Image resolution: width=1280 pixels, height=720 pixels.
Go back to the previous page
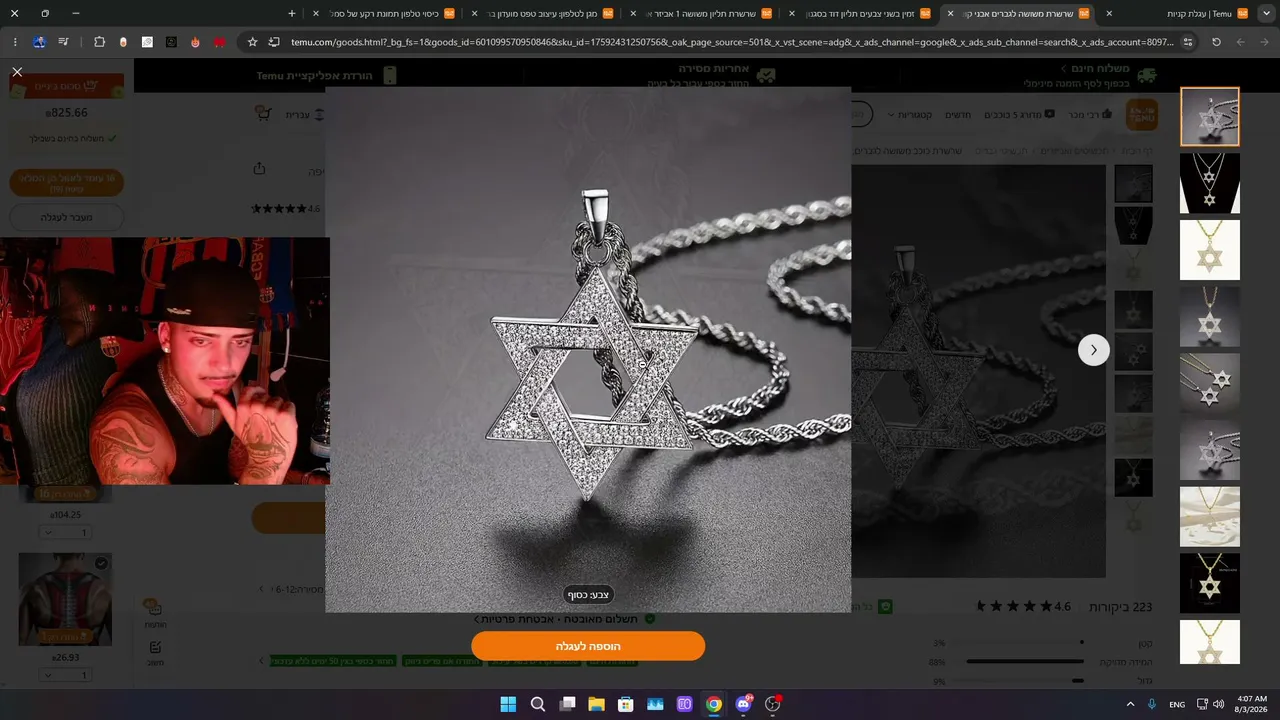click(1266, 42)
